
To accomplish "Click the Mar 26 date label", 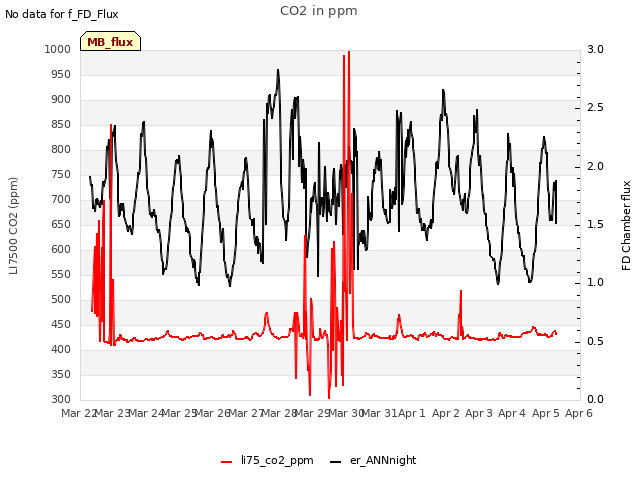I will (x=212, y=413).
